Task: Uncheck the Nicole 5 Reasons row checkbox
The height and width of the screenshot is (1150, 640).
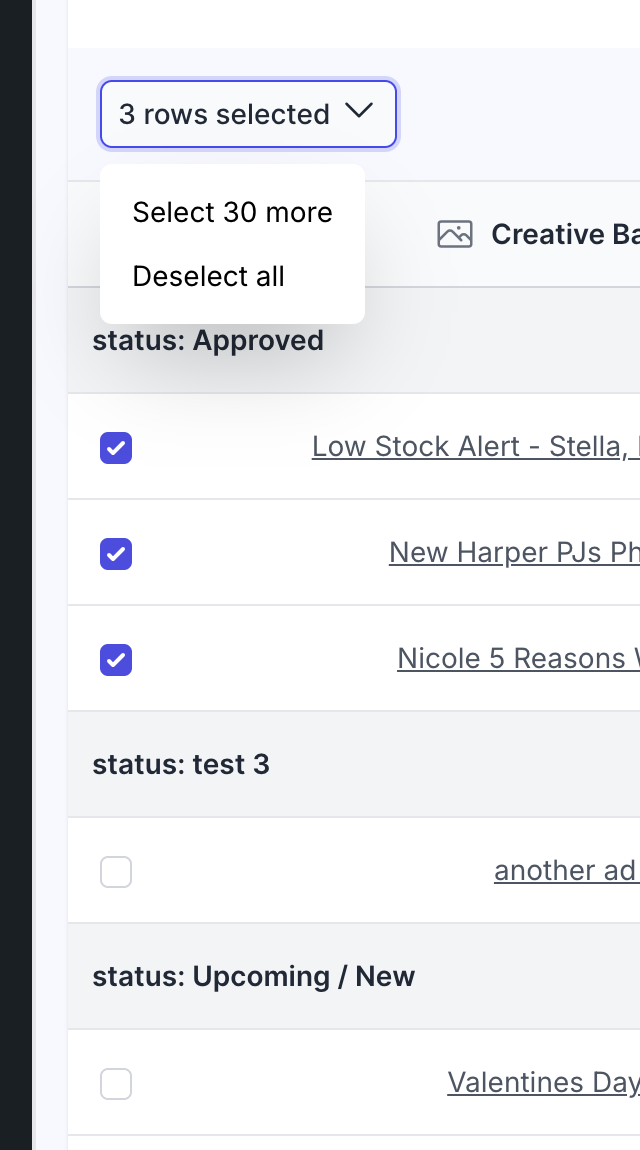Action: pos(116,660)
